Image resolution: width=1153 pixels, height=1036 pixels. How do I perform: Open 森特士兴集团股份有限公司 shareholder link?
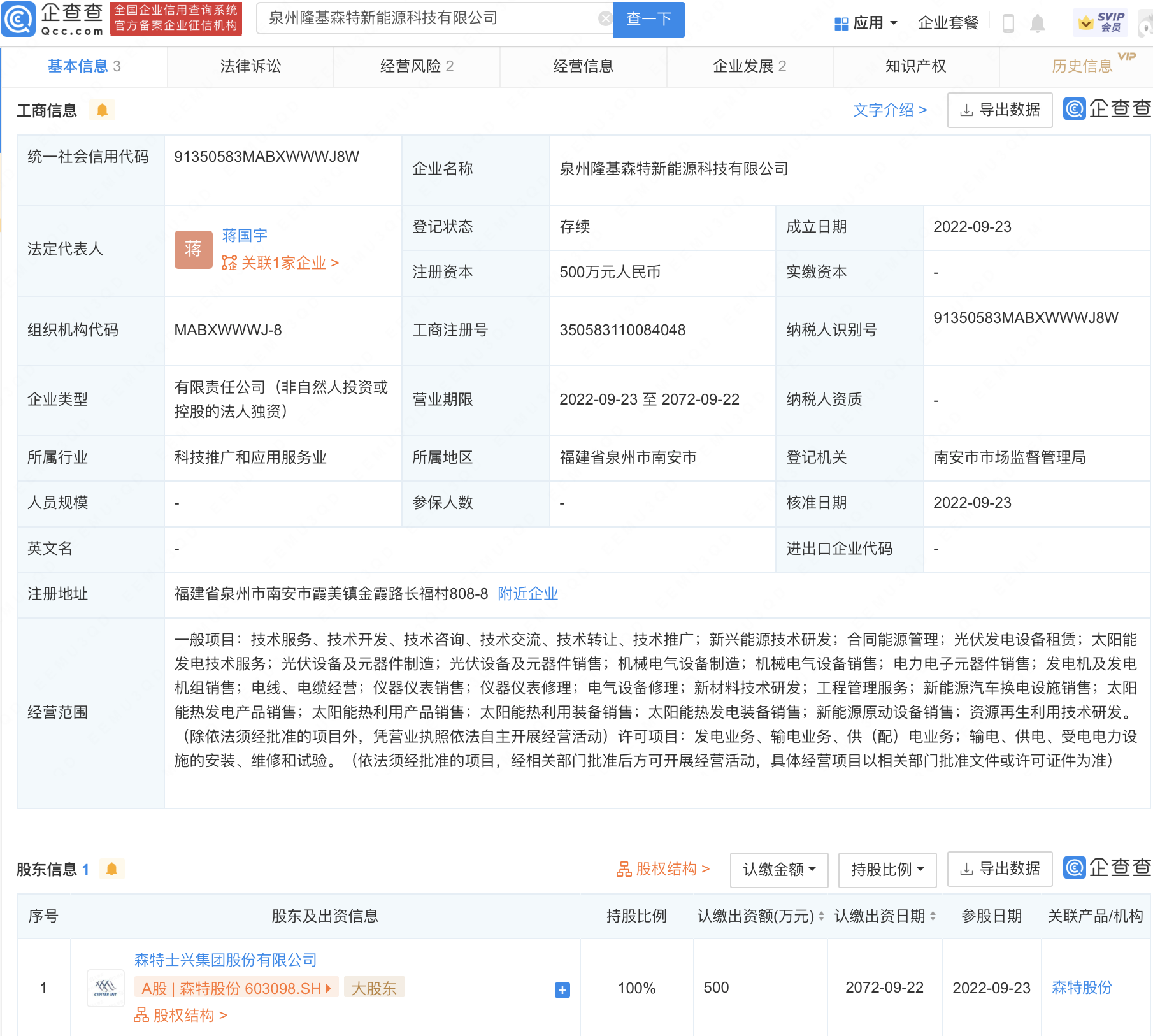[226, 960]
